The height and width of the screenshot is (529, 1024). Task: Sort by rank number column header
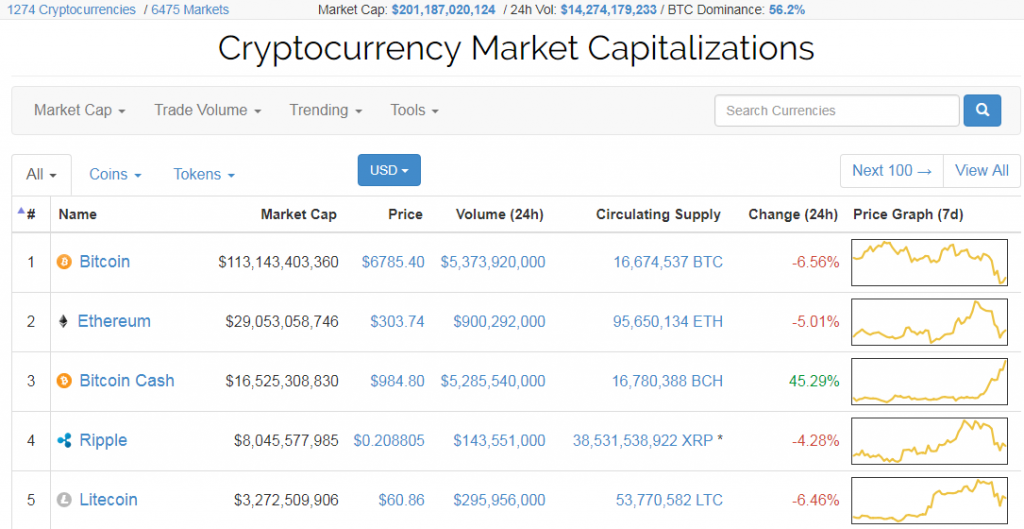(30, 214)
